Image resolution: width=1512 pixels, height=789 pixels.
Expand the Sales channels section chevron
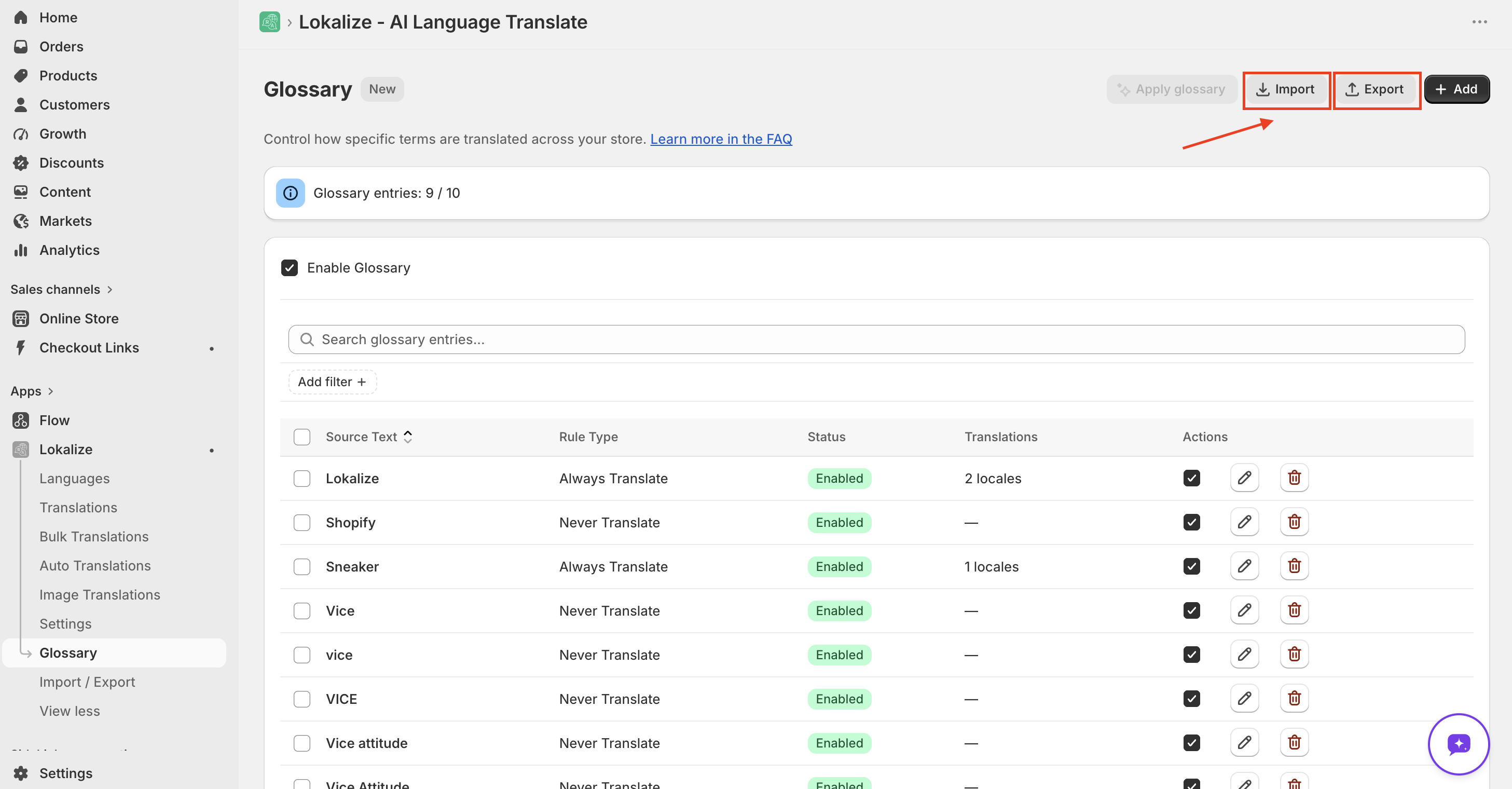[x=110, y=290]
